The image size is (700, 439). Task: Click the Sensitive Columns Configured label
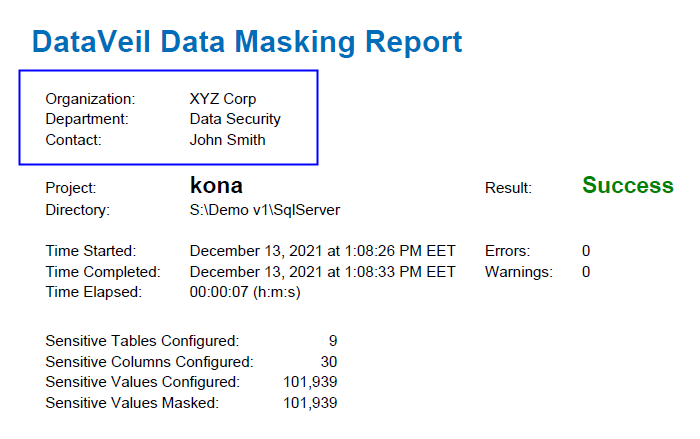[x=150, y=362]
